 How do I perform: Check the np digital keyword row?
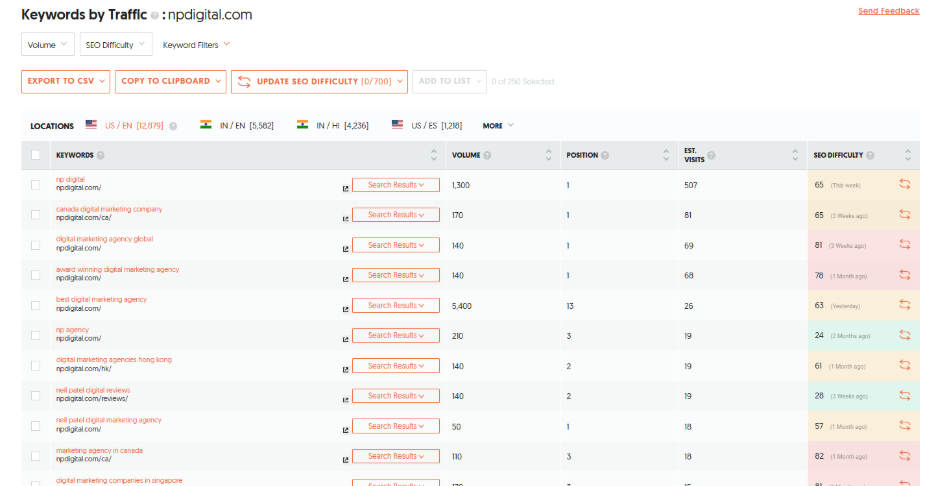(36, 185)
